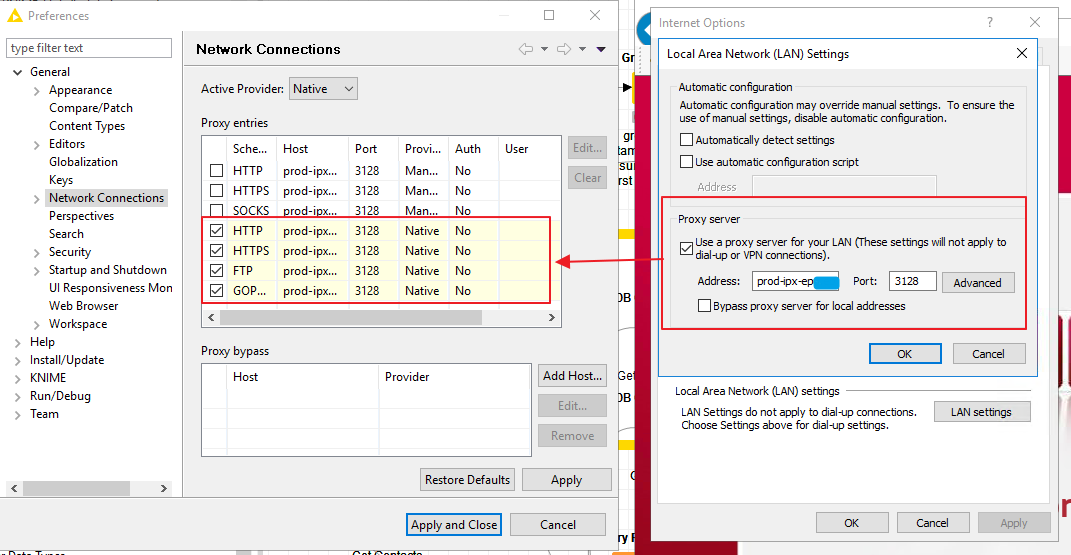Click the Internet Options help question mark
The image size is (1071, 555).
point(989,22)
